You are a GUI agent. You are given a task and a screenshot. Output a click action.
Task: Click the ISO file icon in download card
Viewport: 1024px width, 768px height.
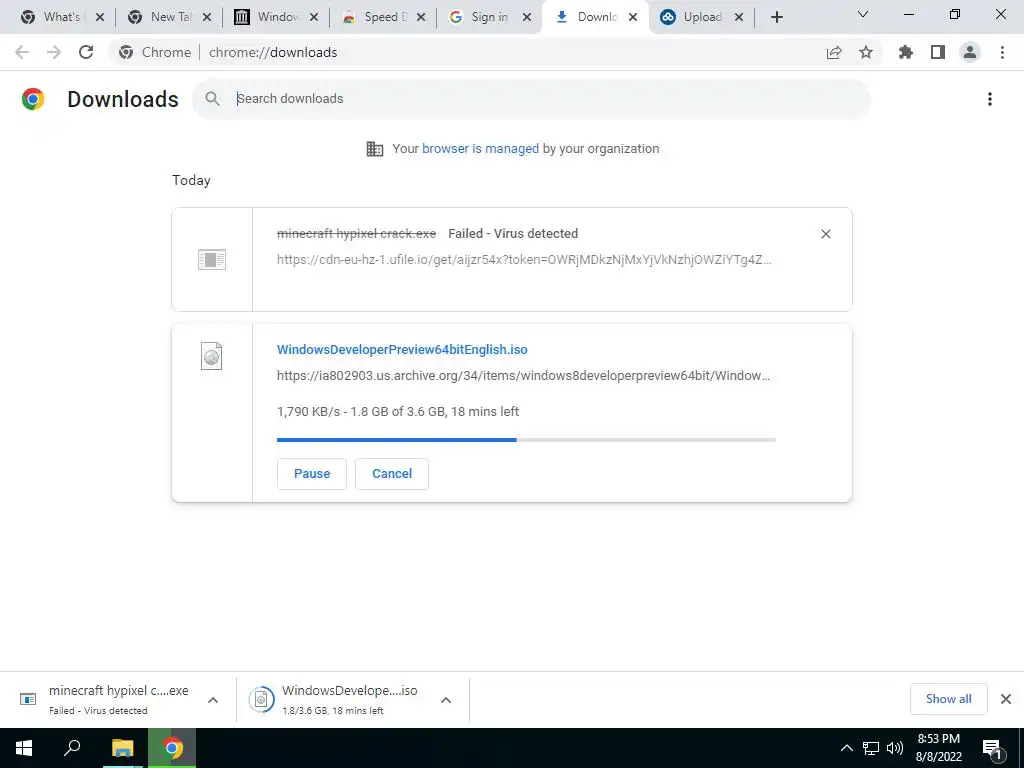[x=212, y=356]
